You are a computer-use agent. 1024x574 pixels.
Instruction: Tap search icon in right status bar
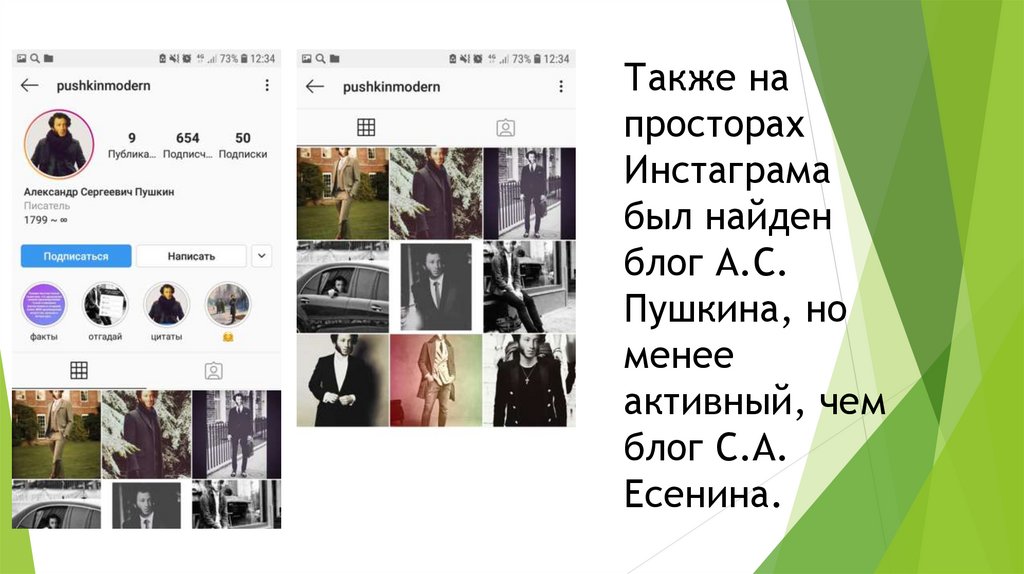320,59
